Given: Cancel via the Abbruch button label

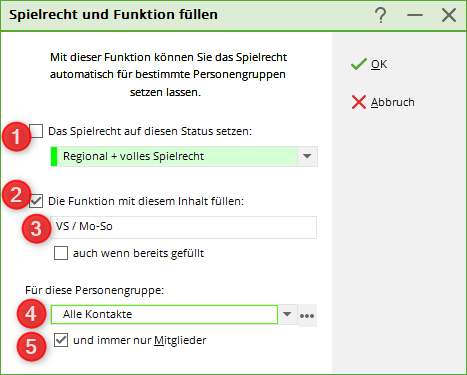Looking at the screenshot, I should coord(393,102).
